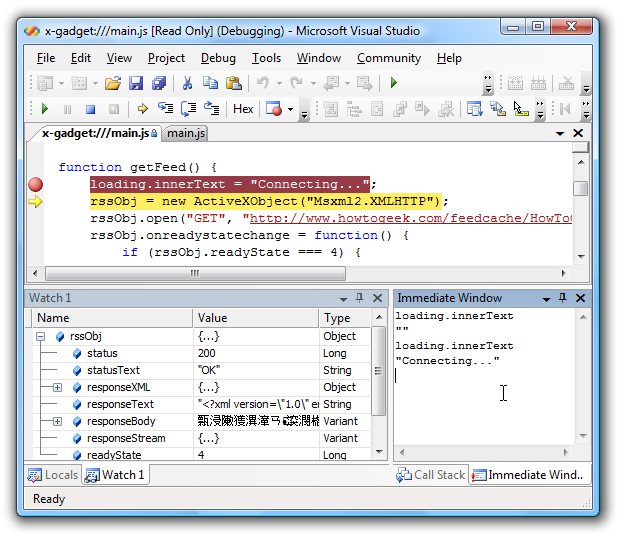Click the Show Next Statement yellow arrow icon

tap(142, 109)
